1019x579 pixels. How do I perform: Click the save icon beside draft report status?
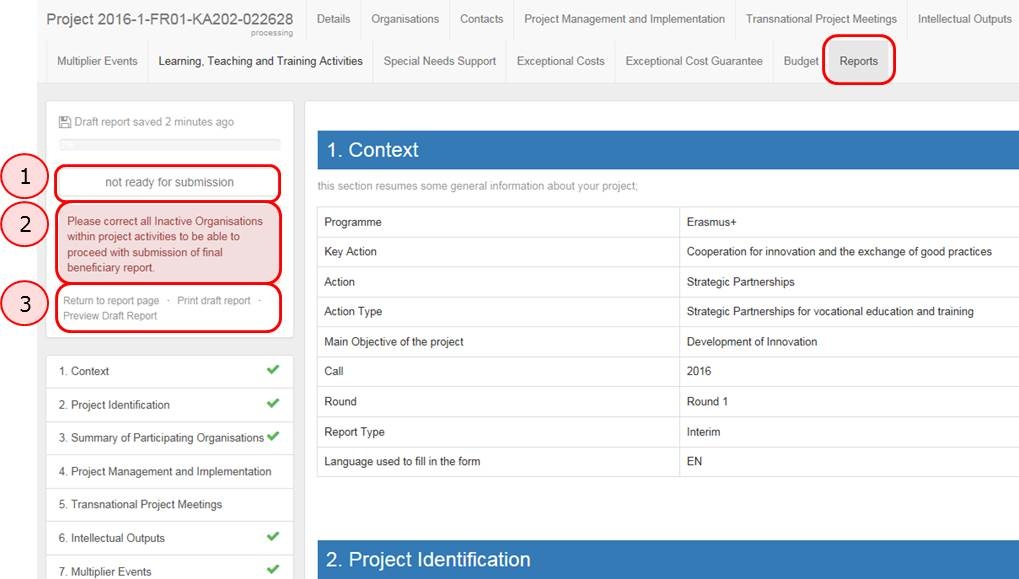click(x=65, y=122)
